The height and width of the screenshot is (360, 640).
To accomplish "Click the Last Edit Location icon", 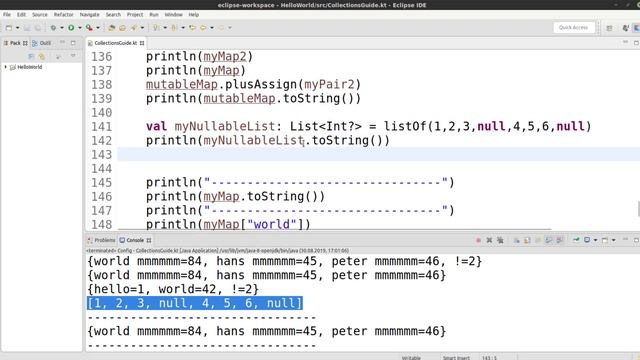I will pos(192,28).
